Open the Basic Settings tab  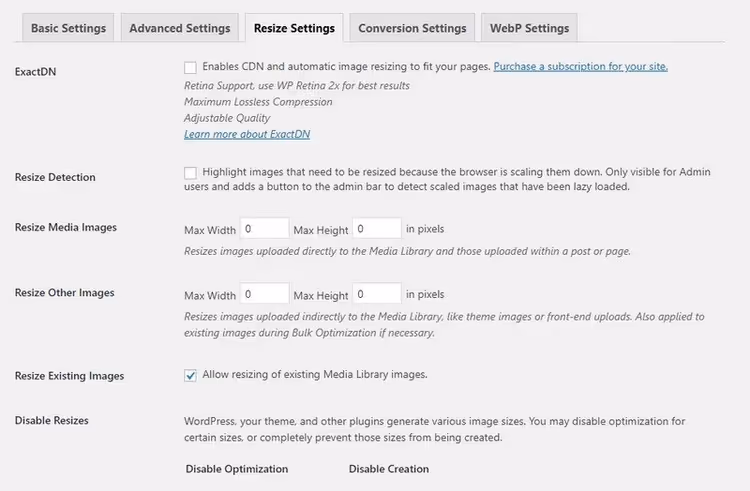[68, 28]
